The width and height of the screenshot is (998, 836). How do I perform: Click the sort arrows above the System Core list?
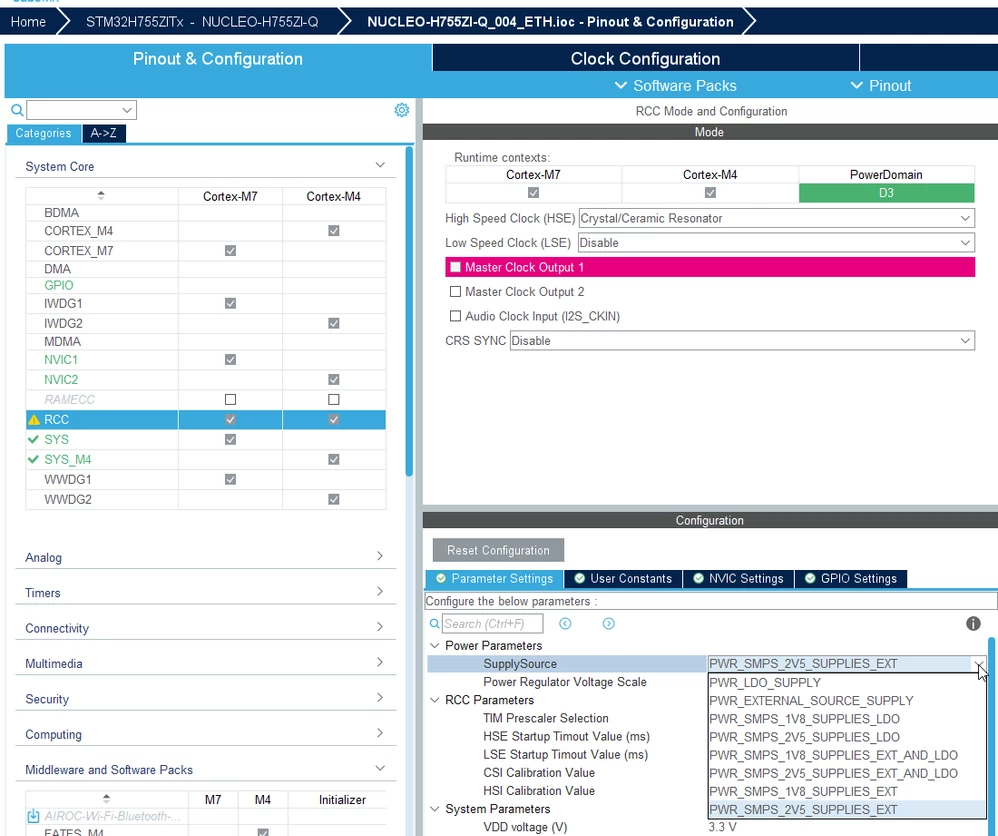tap(101, 195)
